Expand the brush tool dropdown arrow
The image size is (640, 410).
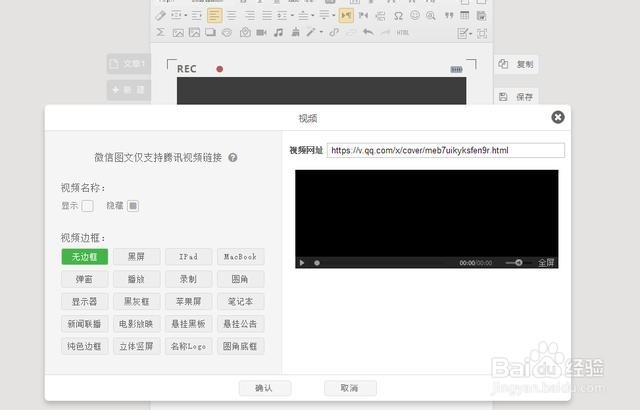(321, 32)
